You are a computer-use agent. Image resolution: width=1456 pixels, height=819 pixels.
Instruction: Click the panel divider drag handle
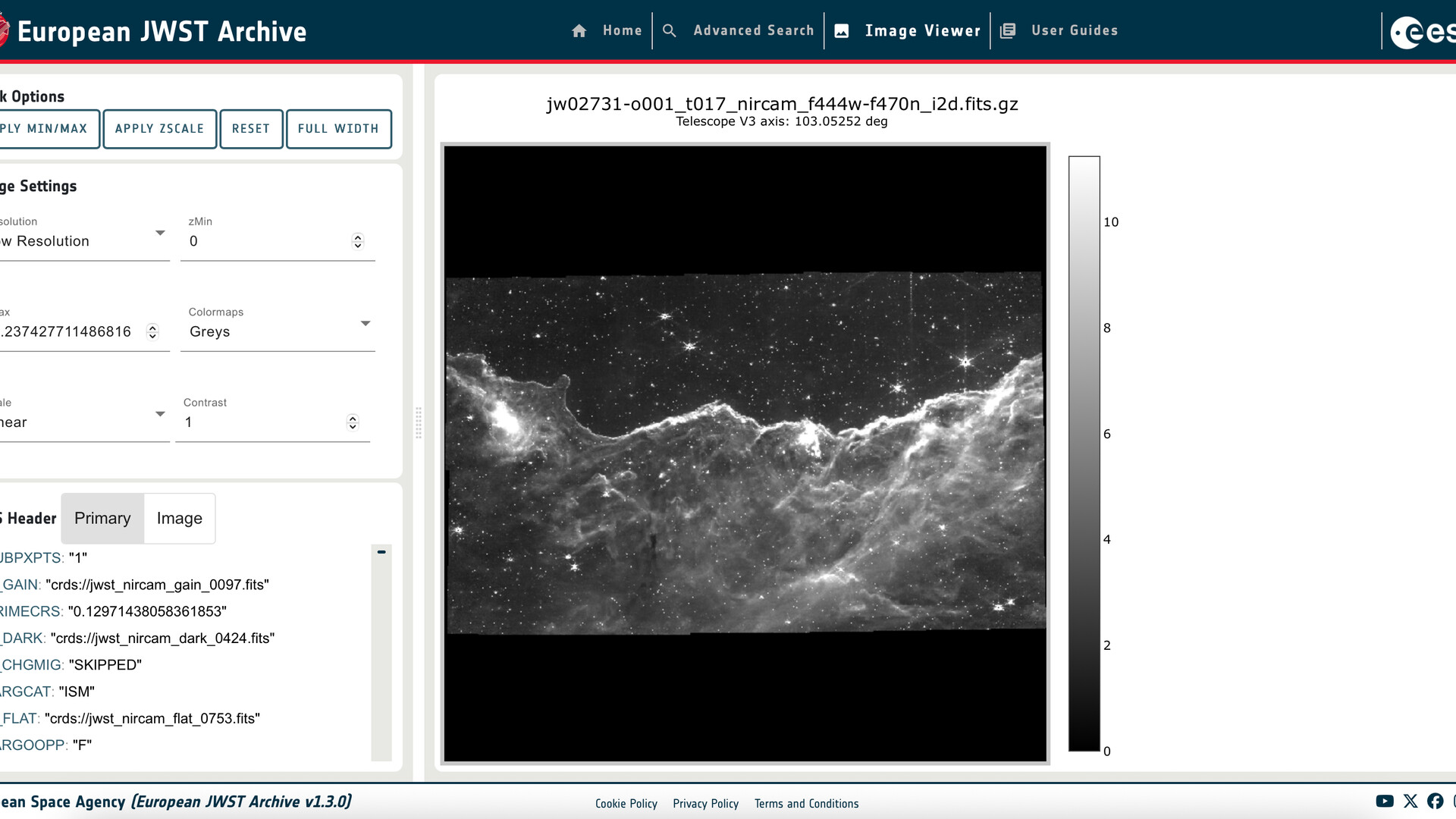(x=419, y=423)
